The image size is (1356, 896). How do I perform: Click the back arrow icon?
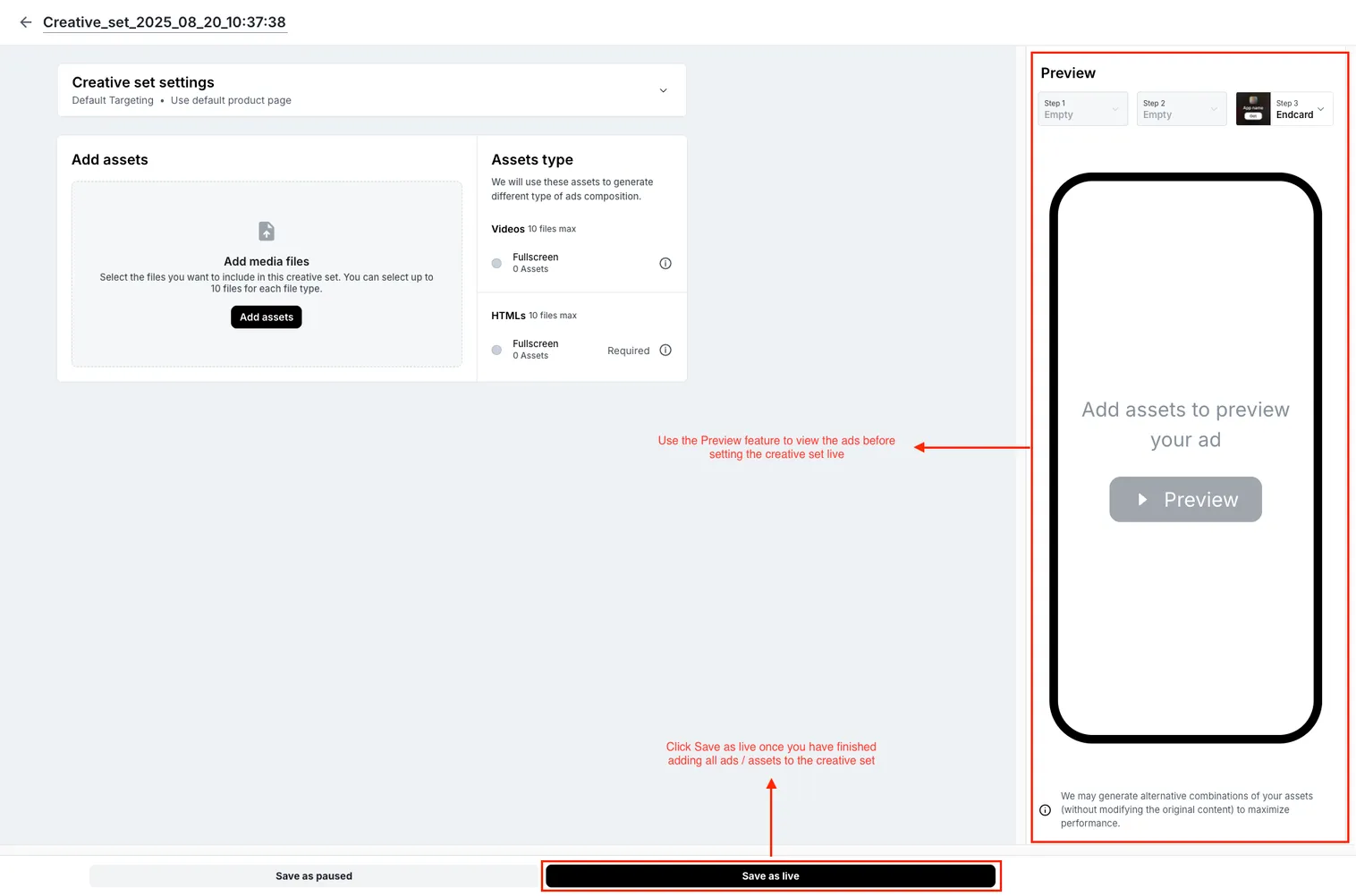[x=25, y=21]
